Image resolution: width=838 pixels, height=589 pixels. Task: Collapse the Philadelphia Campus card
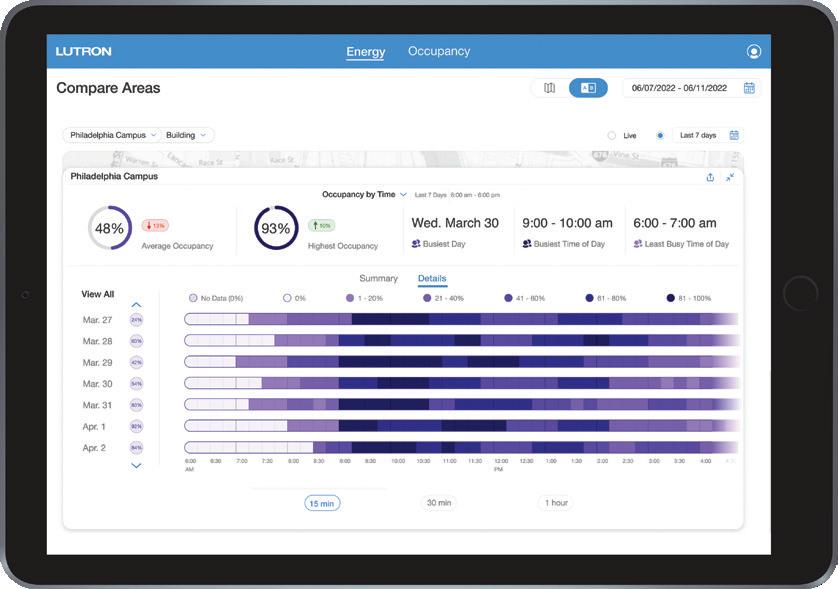point(730,177)
